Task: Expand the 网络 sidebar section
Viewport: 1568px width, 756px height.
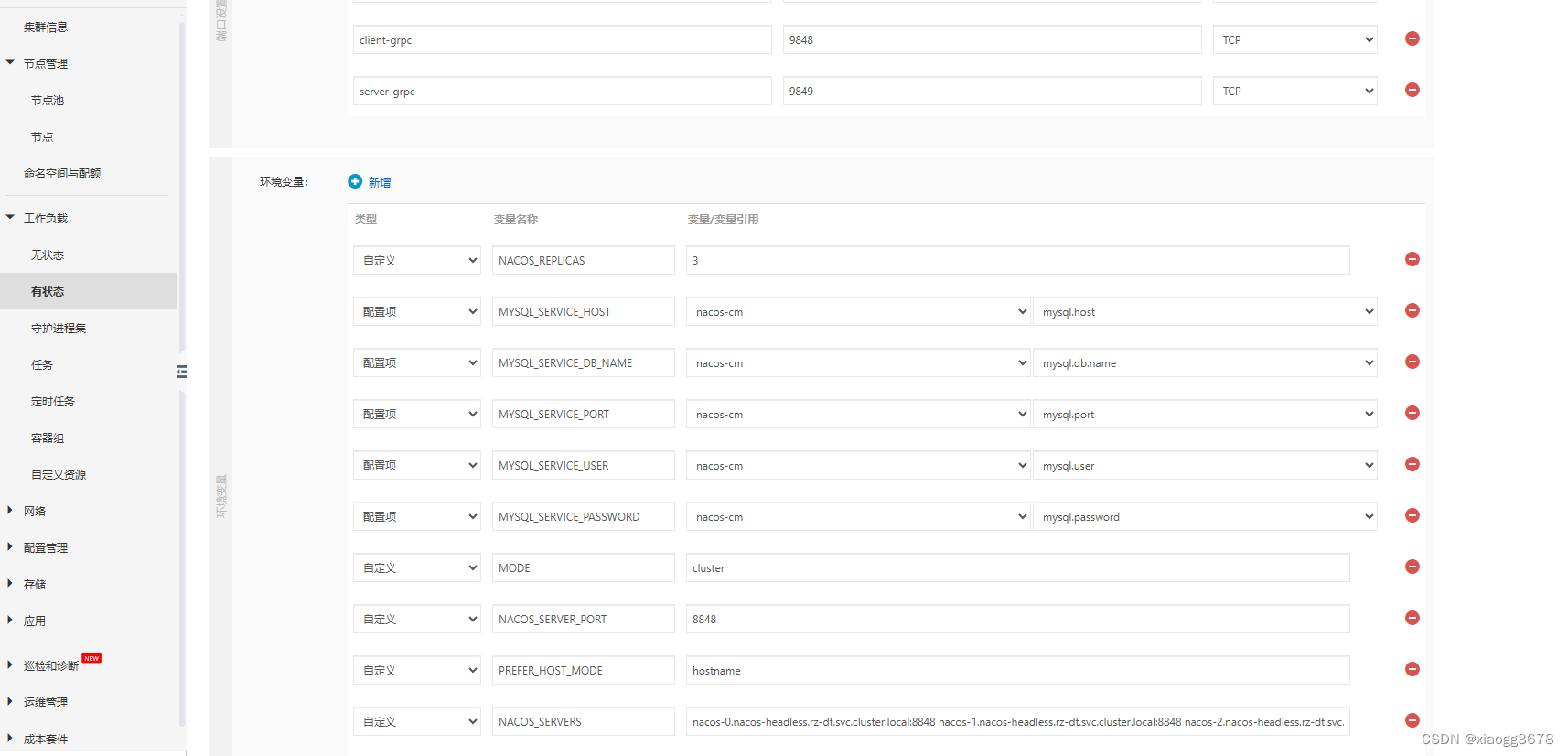Action: 35,511
